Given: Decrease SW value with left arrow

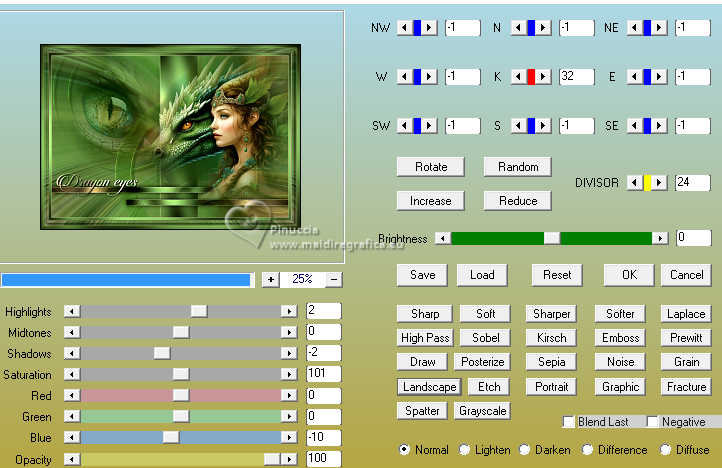Looking at the screenshot, I should coord(404,125).
